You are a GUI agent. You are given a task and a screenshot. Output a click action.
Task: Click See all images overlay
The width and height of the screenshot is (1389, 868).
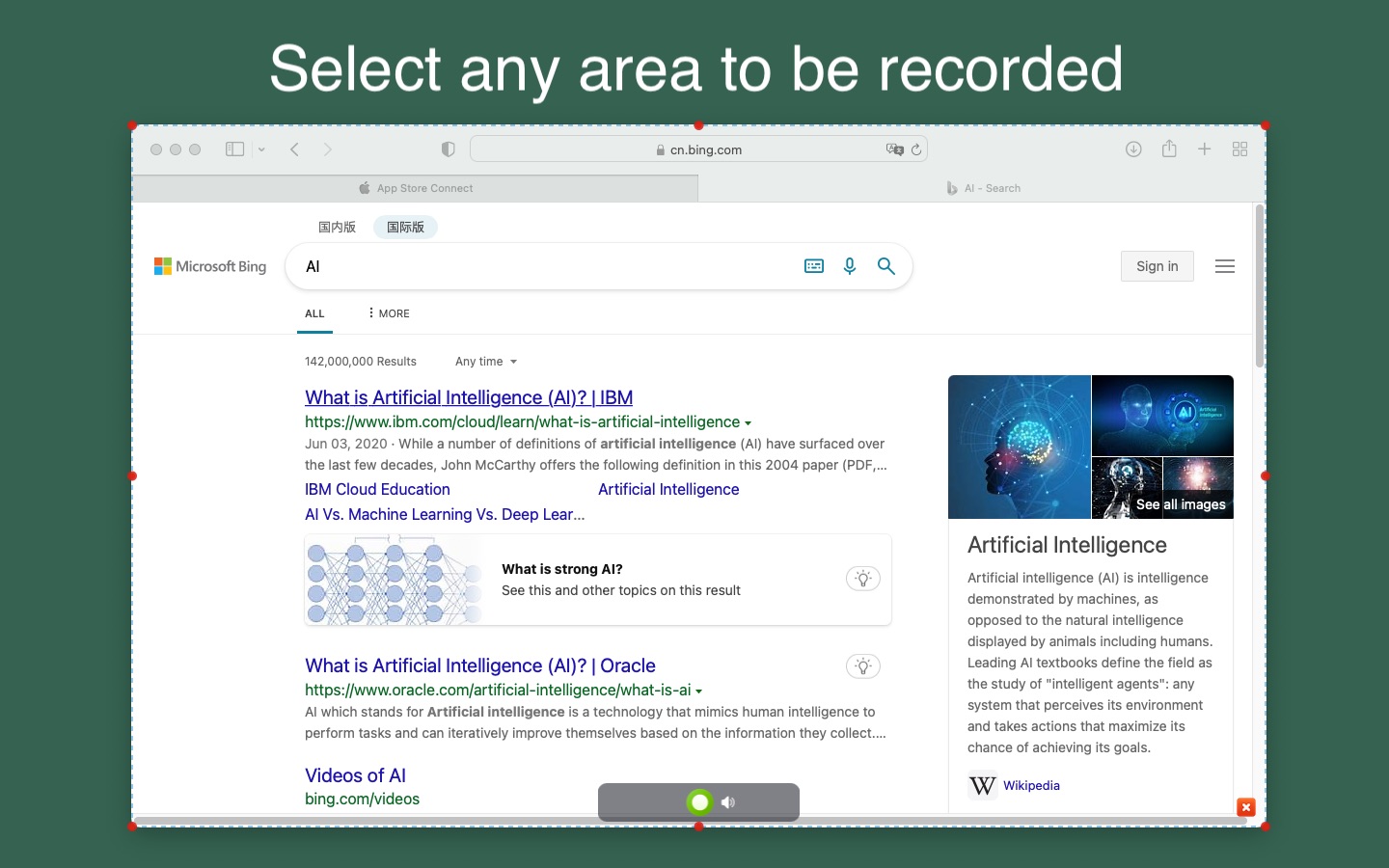click(x=1181, y=504)
